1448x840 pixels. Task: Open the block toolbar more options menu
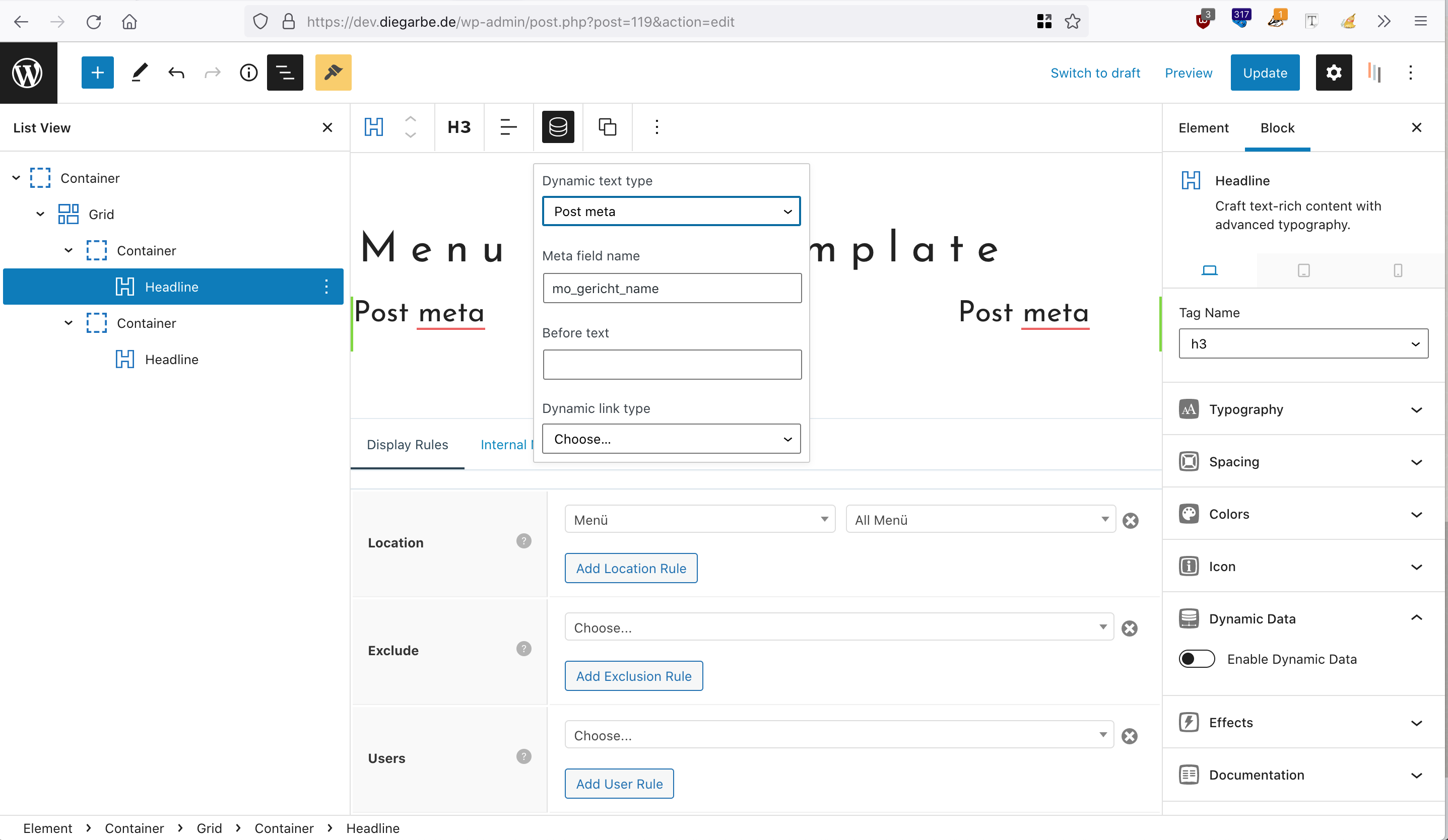657,127
